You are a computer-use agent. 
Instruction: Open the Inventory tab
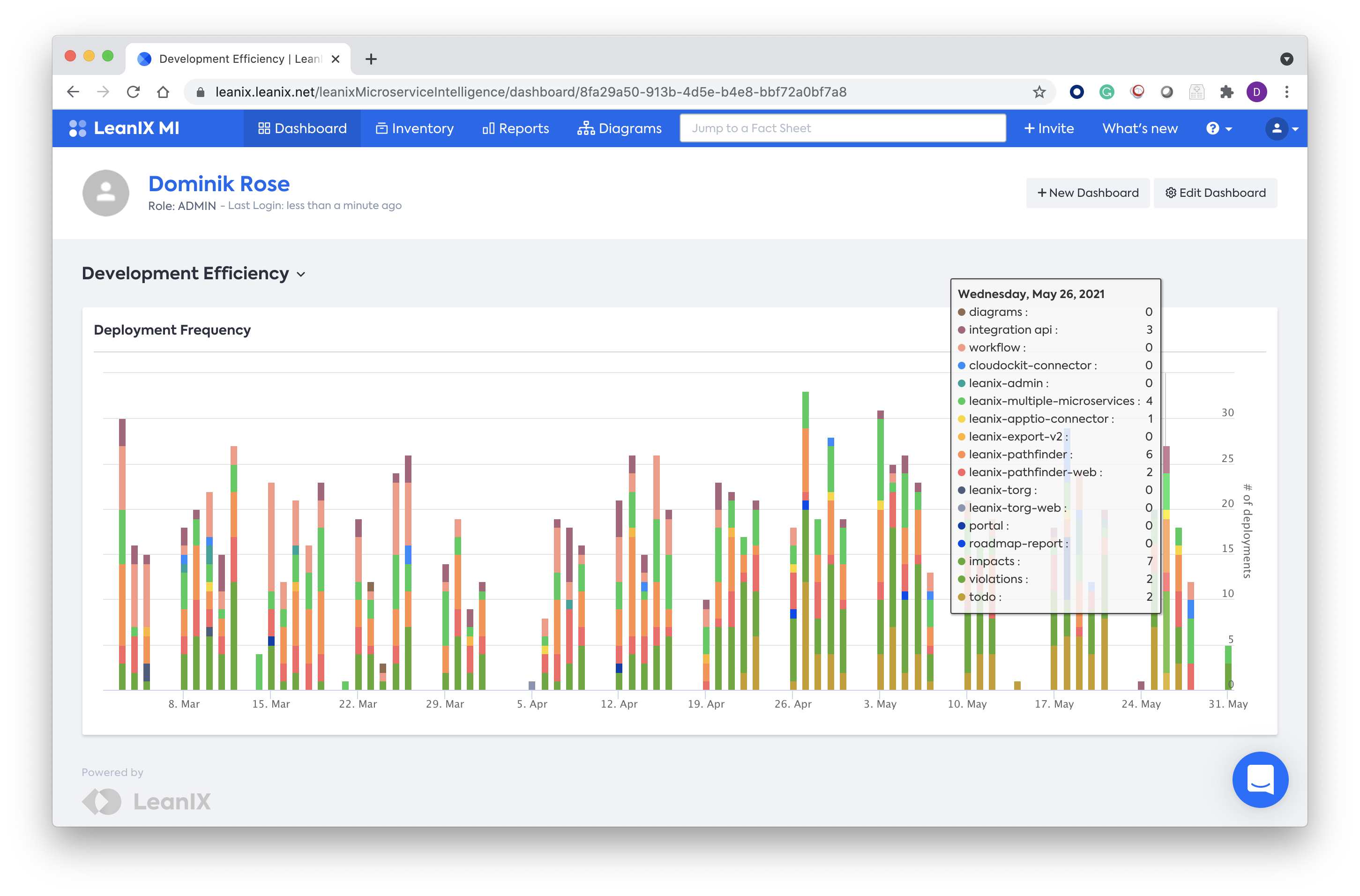point(414,128)
